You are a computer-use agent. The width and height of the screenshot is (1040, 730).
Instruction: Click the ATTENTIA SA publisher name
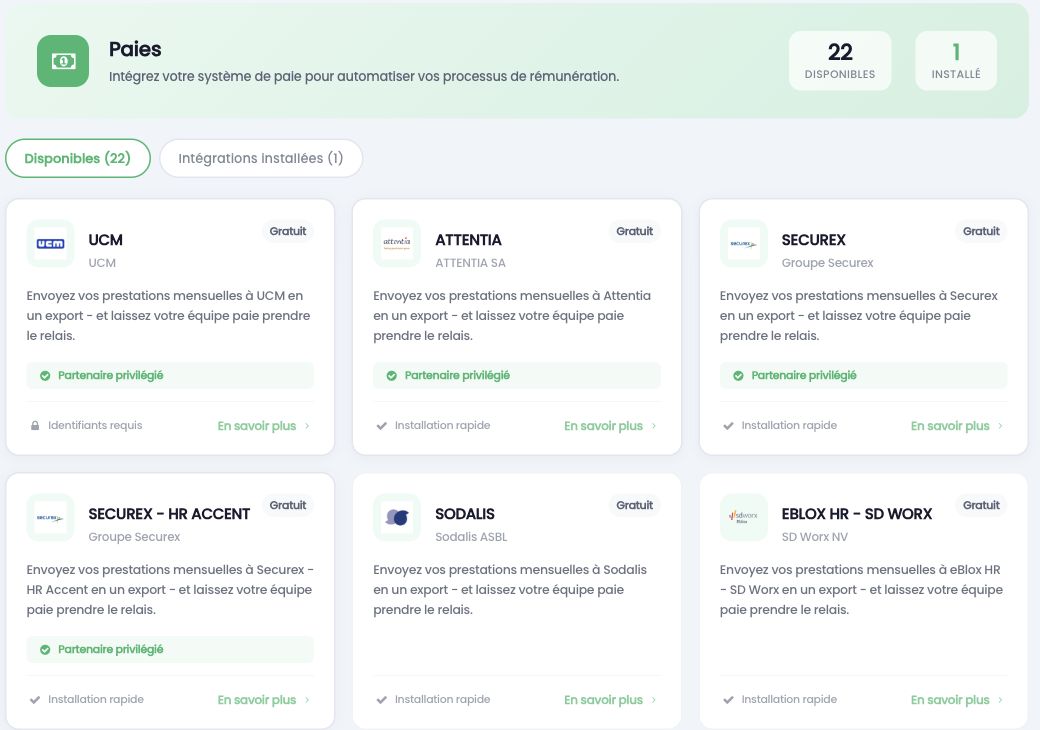point(470,263)
